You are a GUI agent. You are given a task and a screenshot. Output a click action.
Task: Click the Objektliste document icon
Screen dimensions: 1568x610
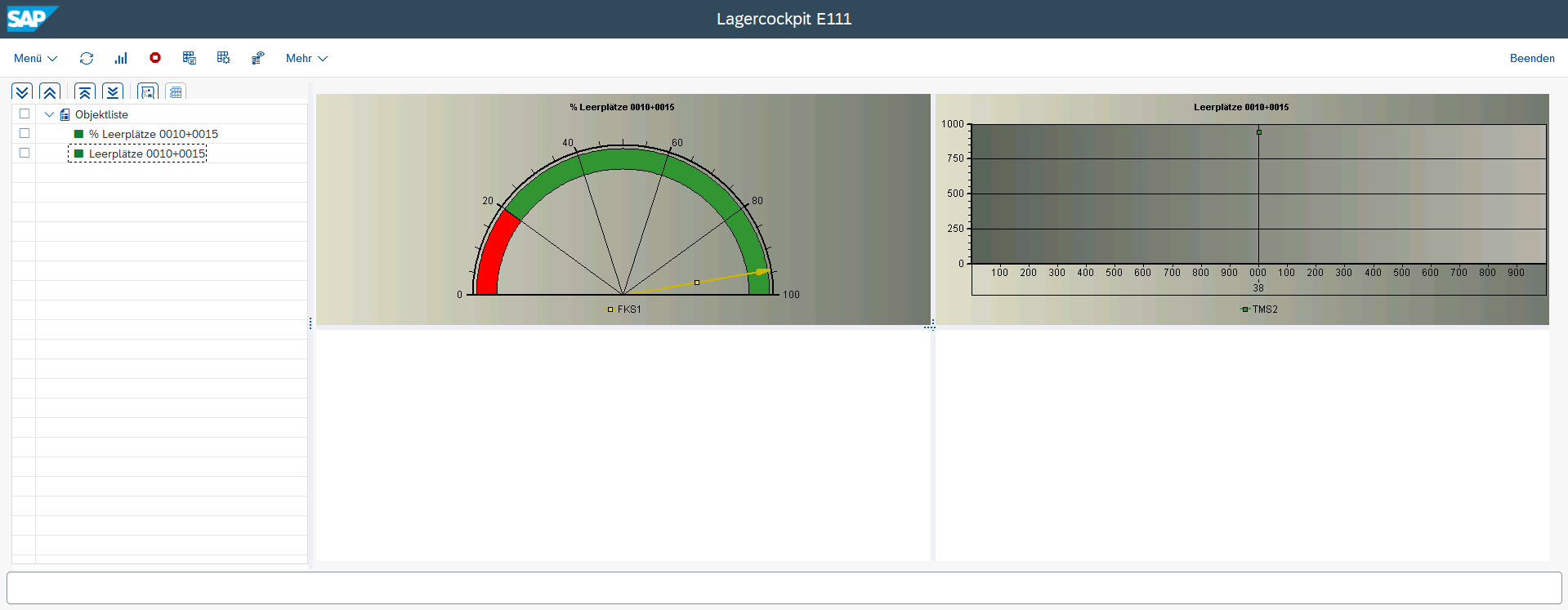pyautogui.click(x=65, y=114)
